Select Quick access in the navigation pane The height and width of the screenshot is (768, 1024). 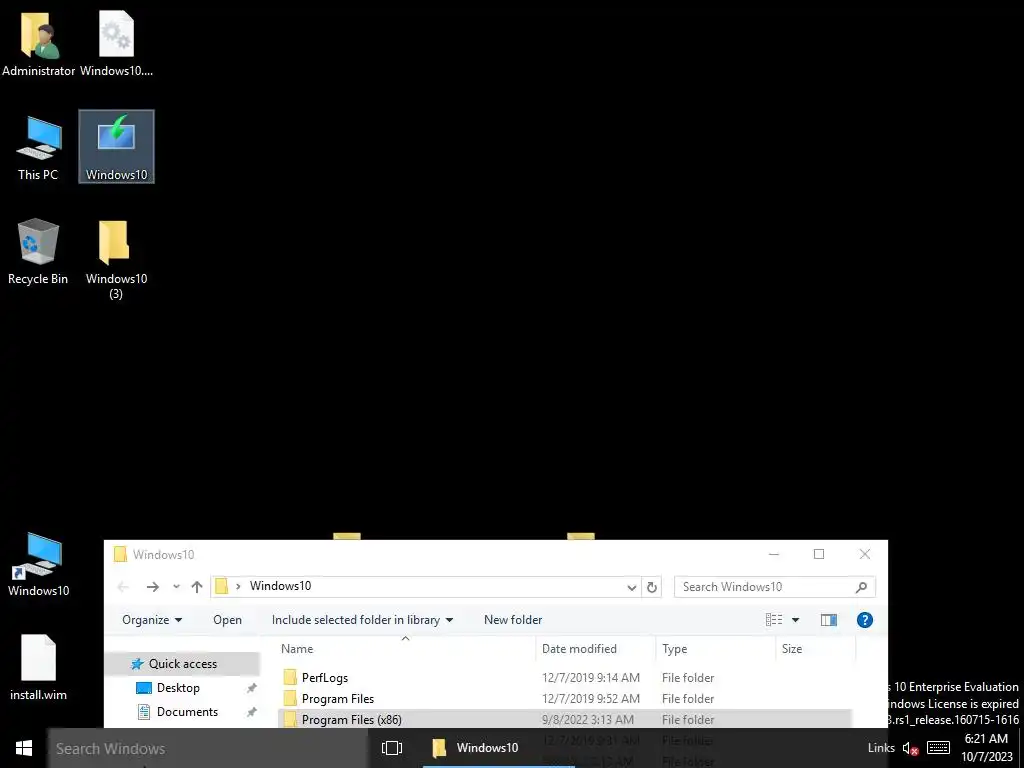pyautogui.click(x=182, y=664)
